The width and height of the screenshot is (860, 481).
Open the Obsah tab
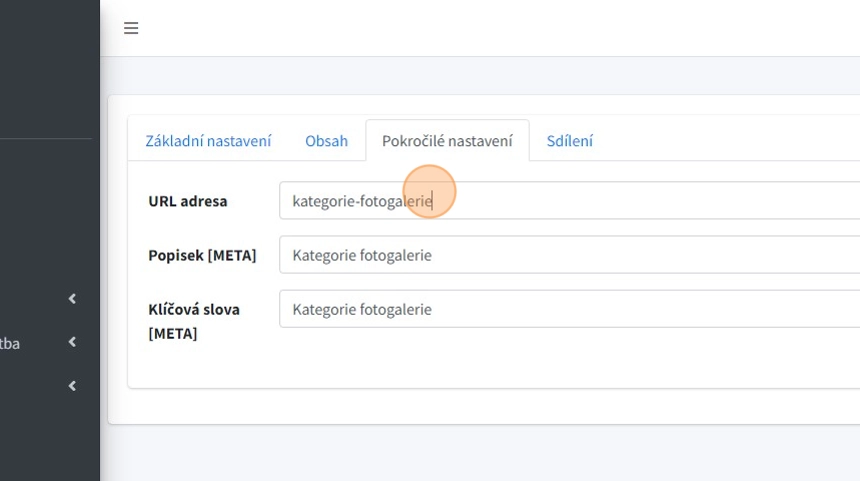tap(326, 141)
